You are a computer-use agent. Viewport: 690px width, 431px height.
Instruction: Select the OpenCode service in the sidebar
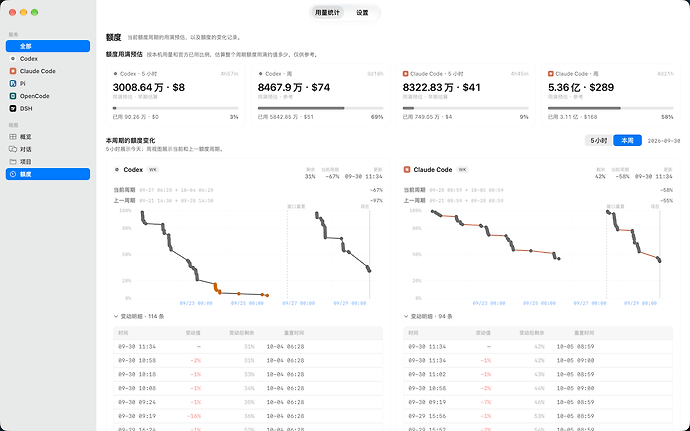coord(48,96)
